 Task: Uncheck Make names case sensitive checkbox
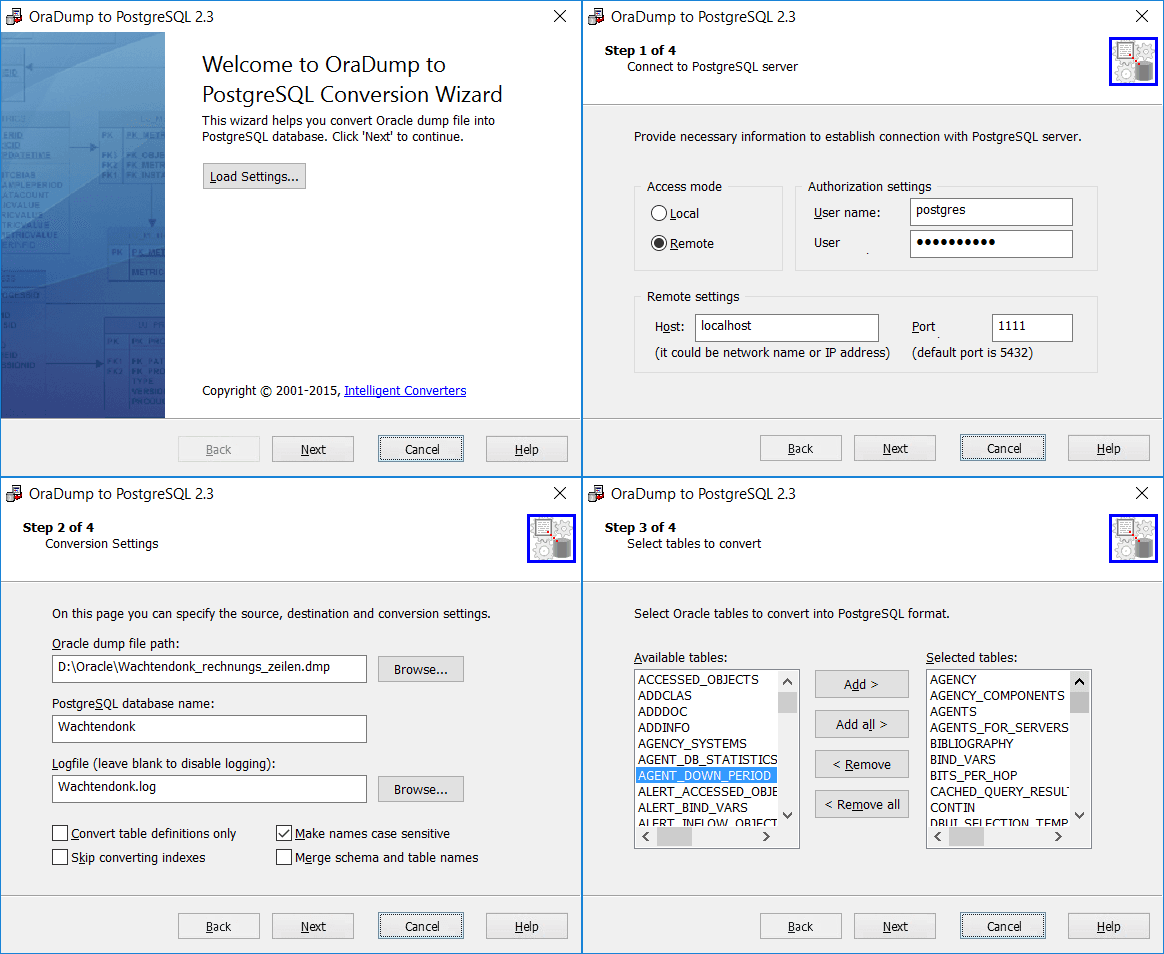point(284,833)
